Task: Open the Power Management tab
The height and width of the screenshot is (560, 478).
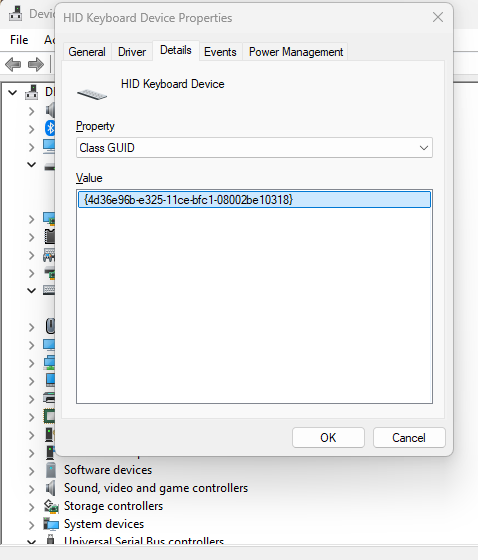Action: pyautogui.click(x=296, y=52)
